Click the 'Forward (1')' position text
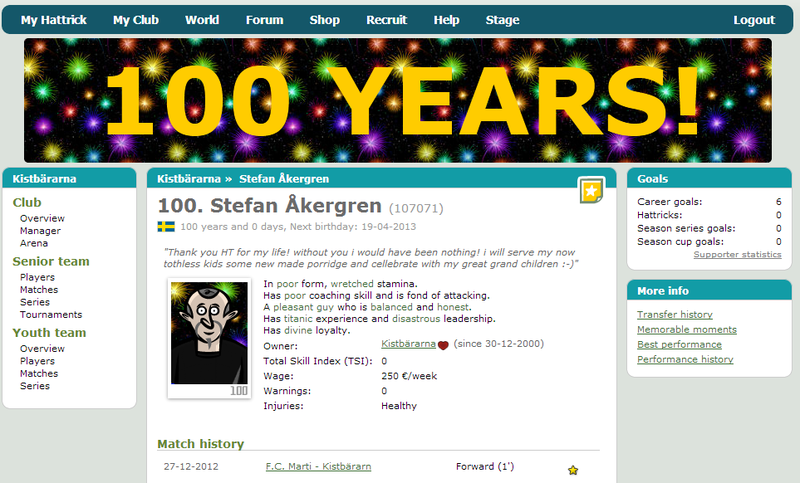 tap(485, 466)
